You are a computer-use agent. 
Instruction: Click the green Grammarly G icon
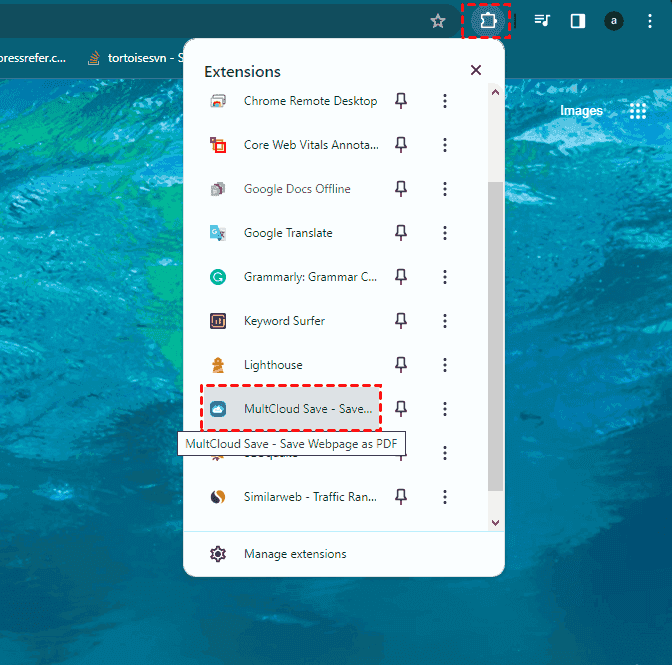[218, 277]
